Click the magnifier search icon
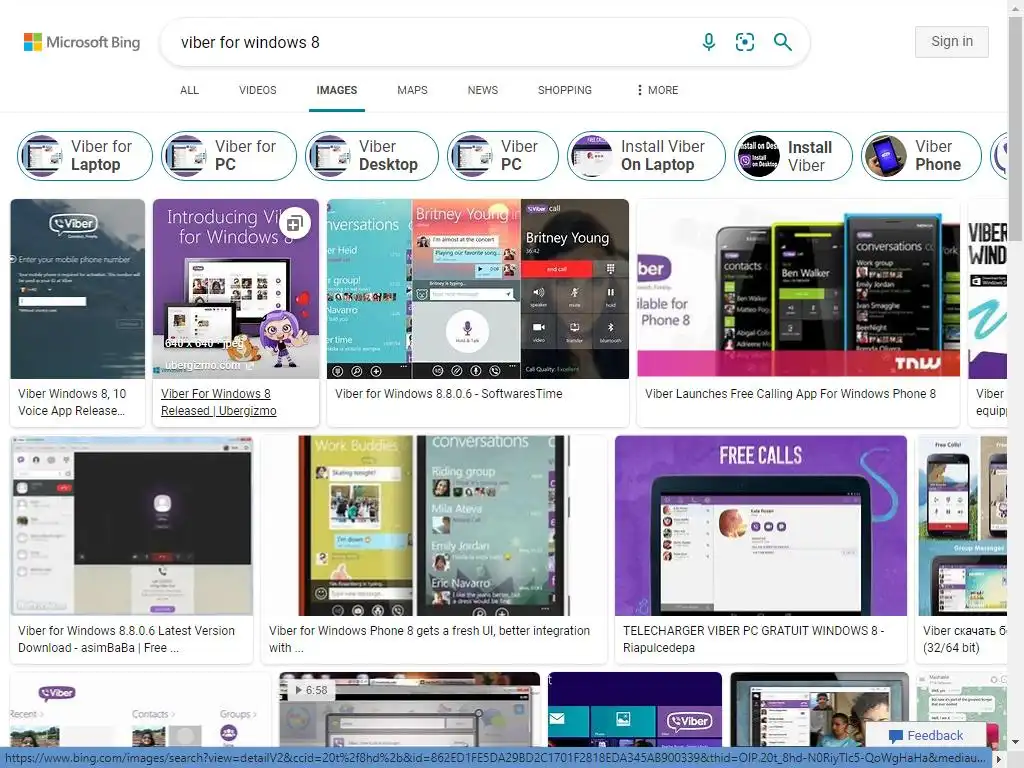This screenshot has width=1024, height=768. (x=782, y=42)
